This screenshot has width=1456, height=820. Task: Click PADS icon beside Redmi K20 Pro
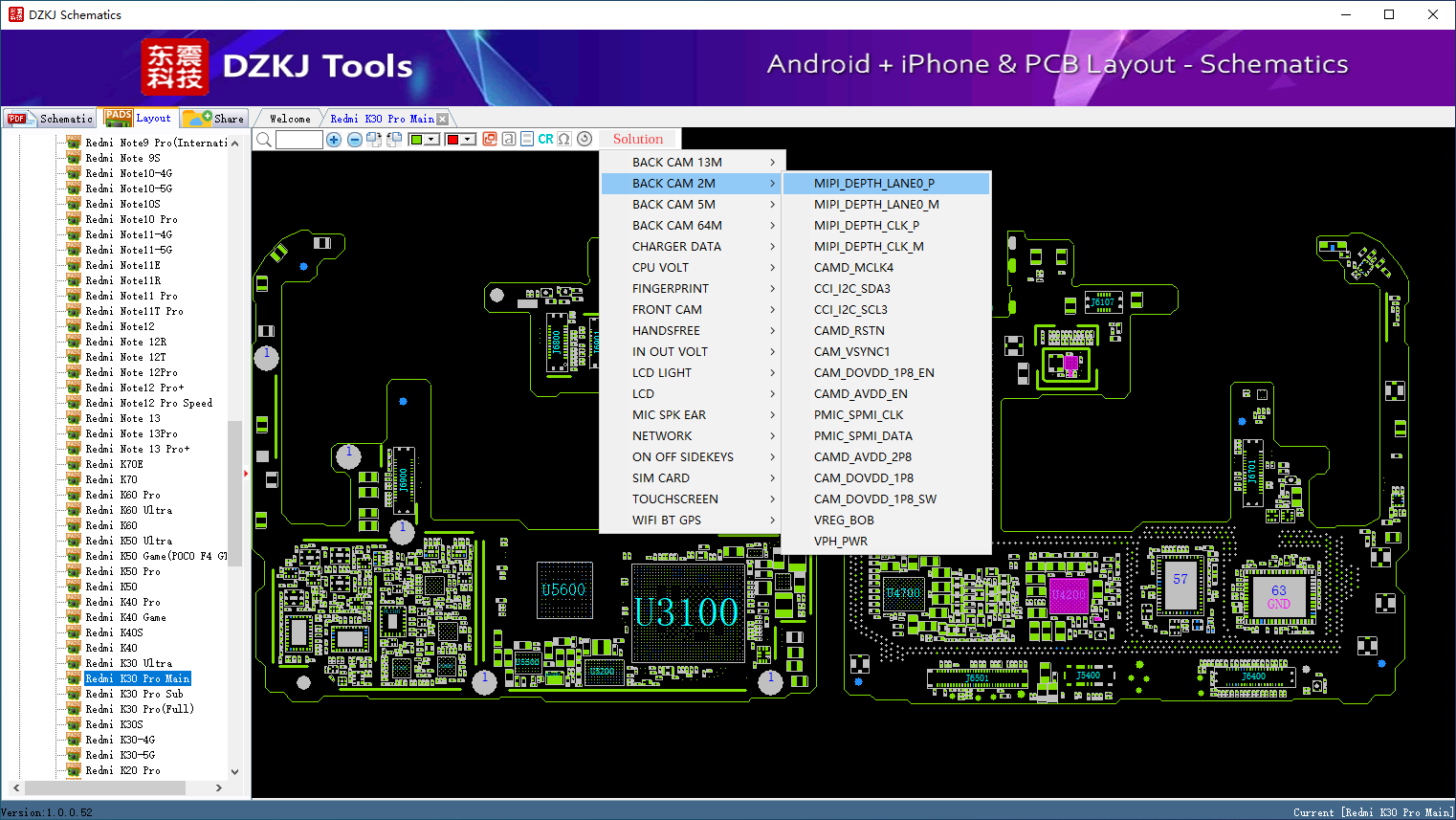pyautogui.click(x=74, y=770)
